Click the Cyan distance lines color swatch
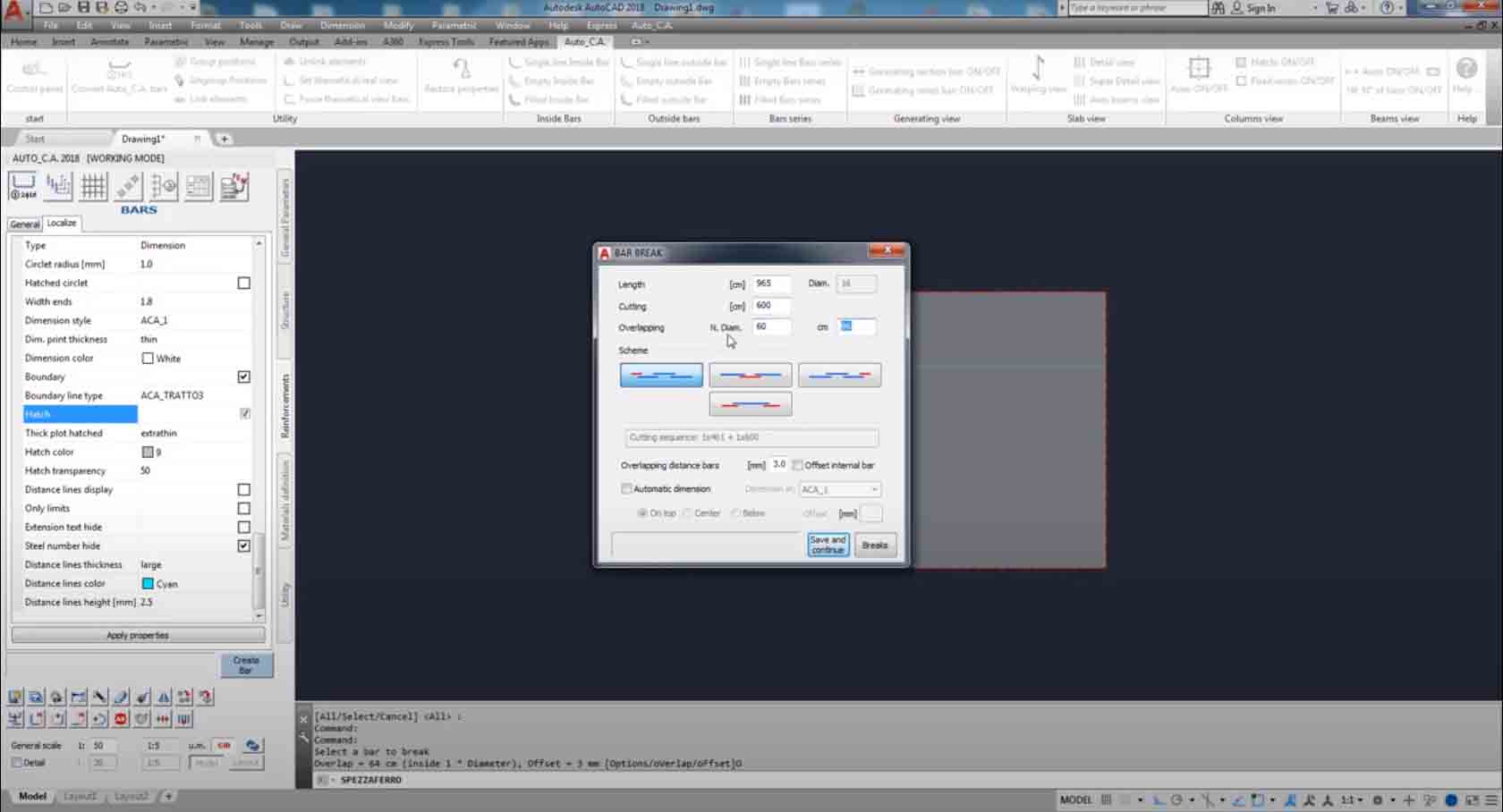The height and width of the screenshot is (812, 1503). (148, 583)
